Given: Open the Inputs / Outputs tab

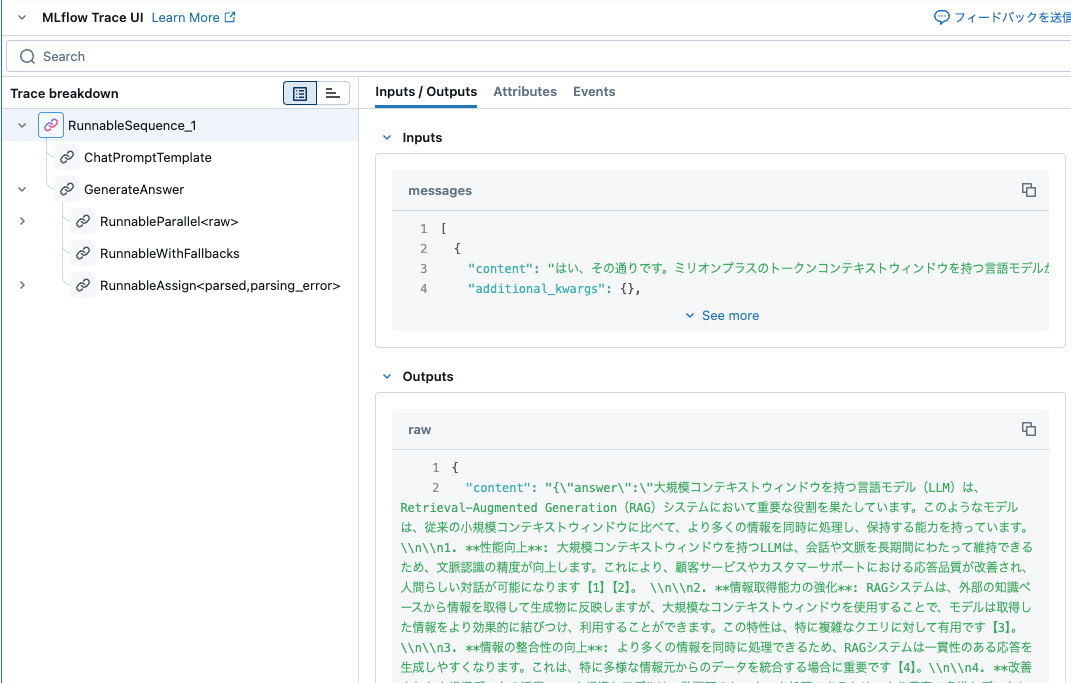Looking at the screenshot, I should 426,92.
